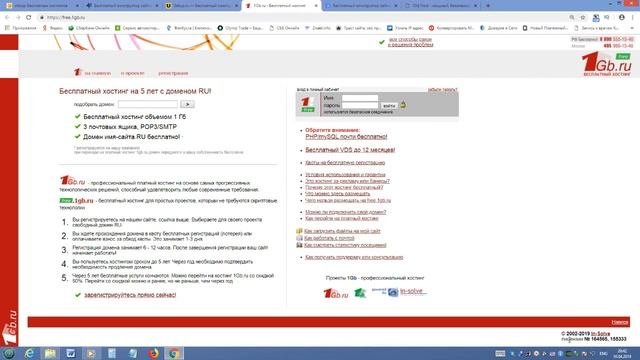Reload the page with the refresh icon

(x=29, y=18)
